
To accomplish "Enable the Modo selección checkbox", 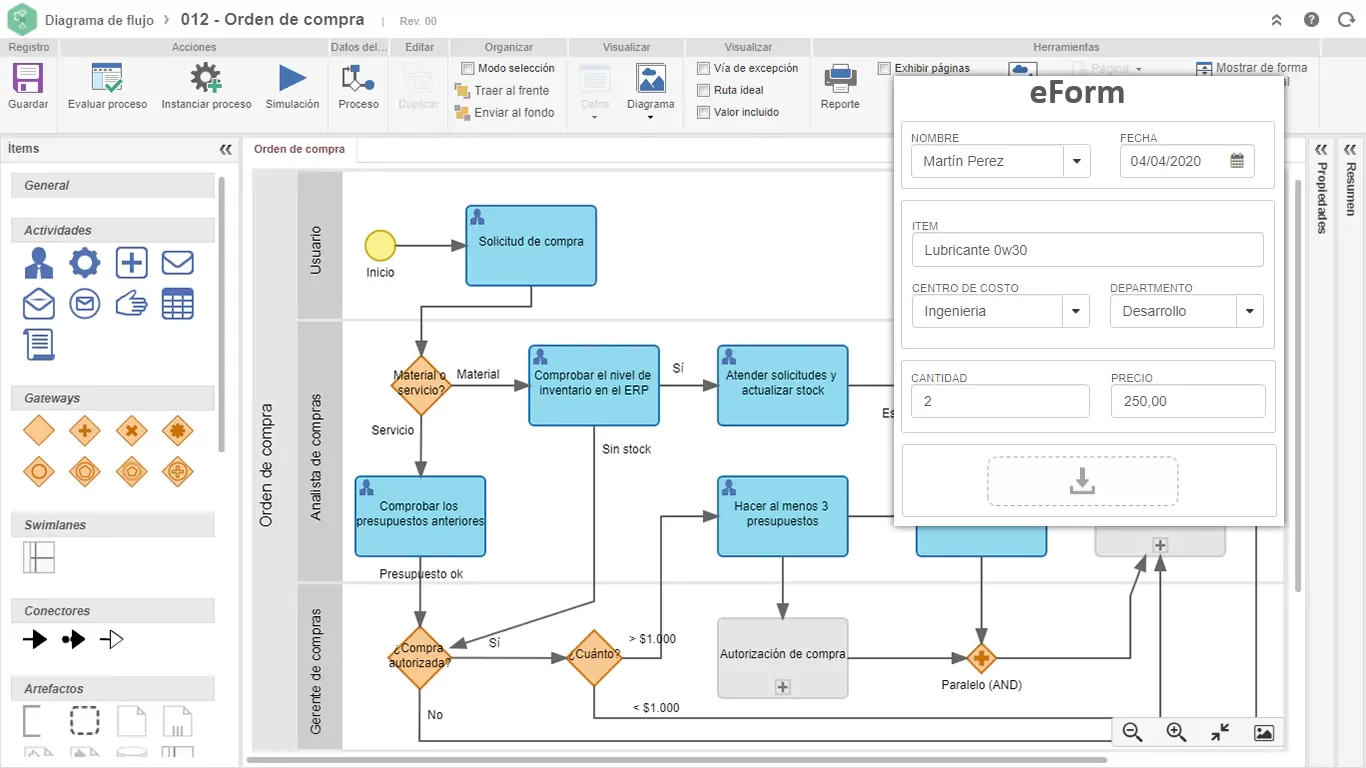I will pyautogui.click(x=468, y=68).
